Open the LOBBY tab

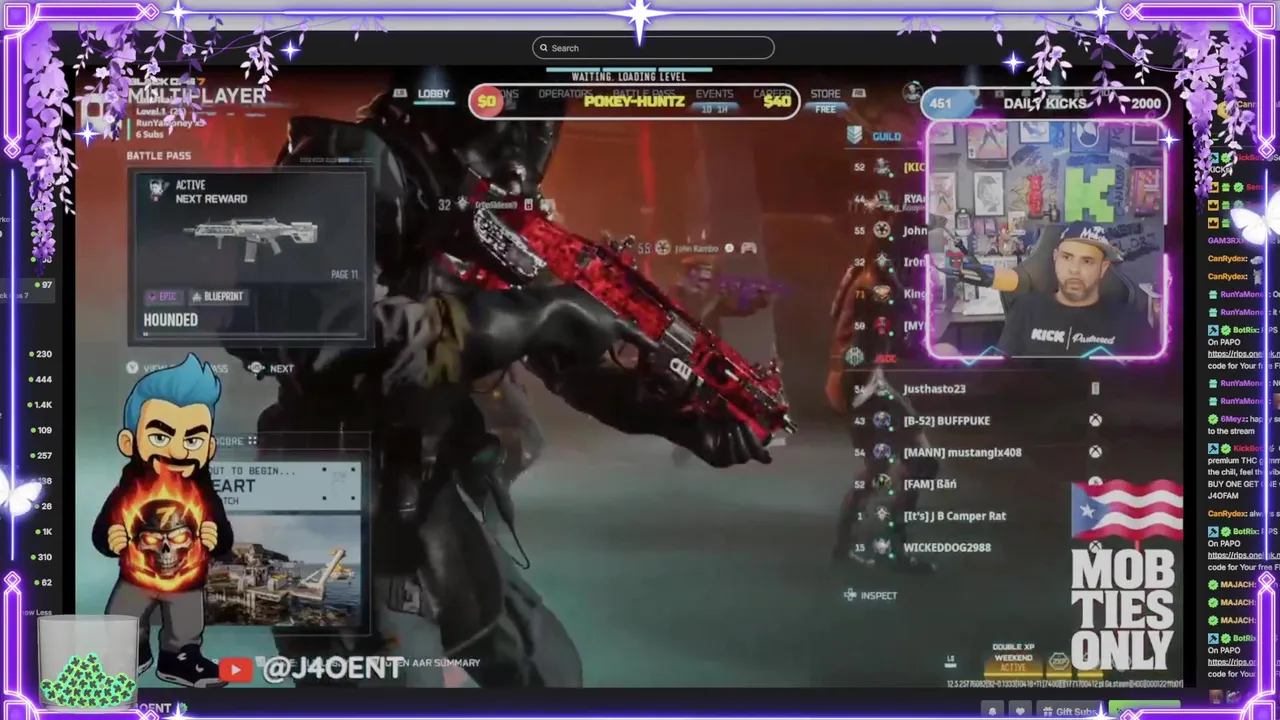433,94
